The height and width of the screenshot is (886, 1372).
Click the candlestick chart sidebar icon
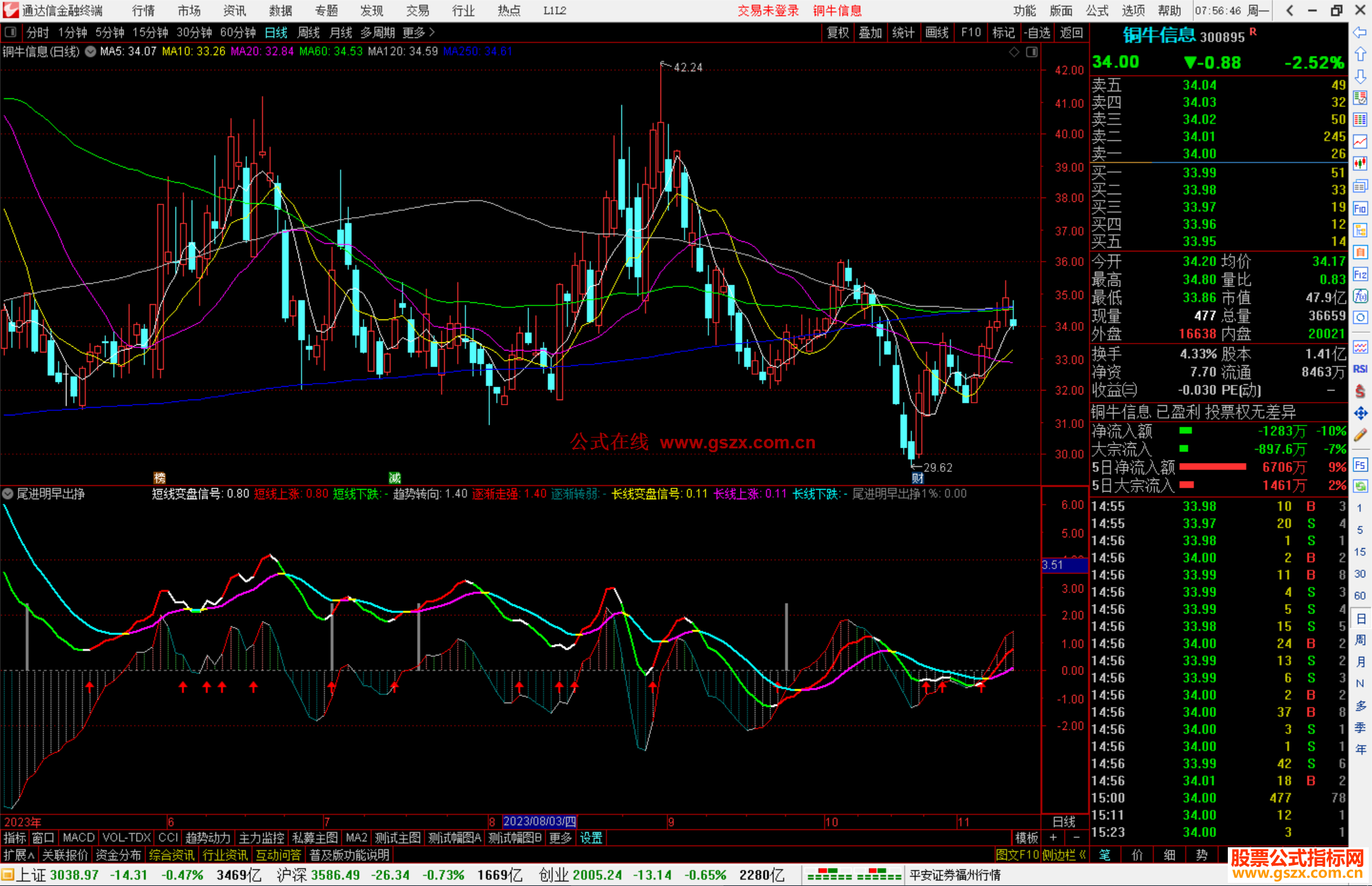tap(1360, 164)
